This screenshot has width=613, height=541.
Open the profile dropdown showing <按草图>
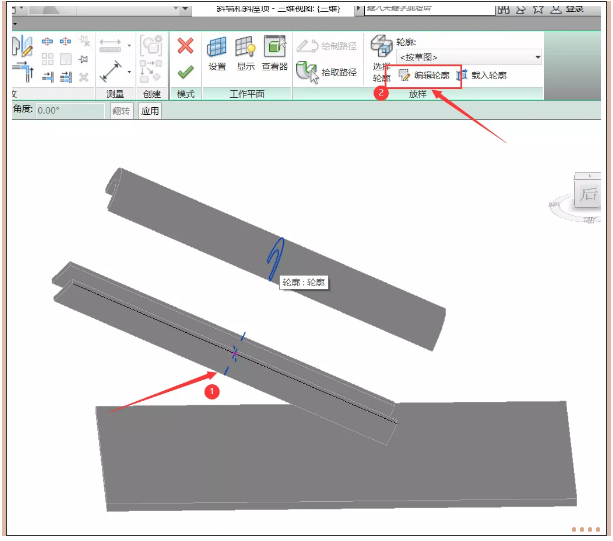[469, 57]
